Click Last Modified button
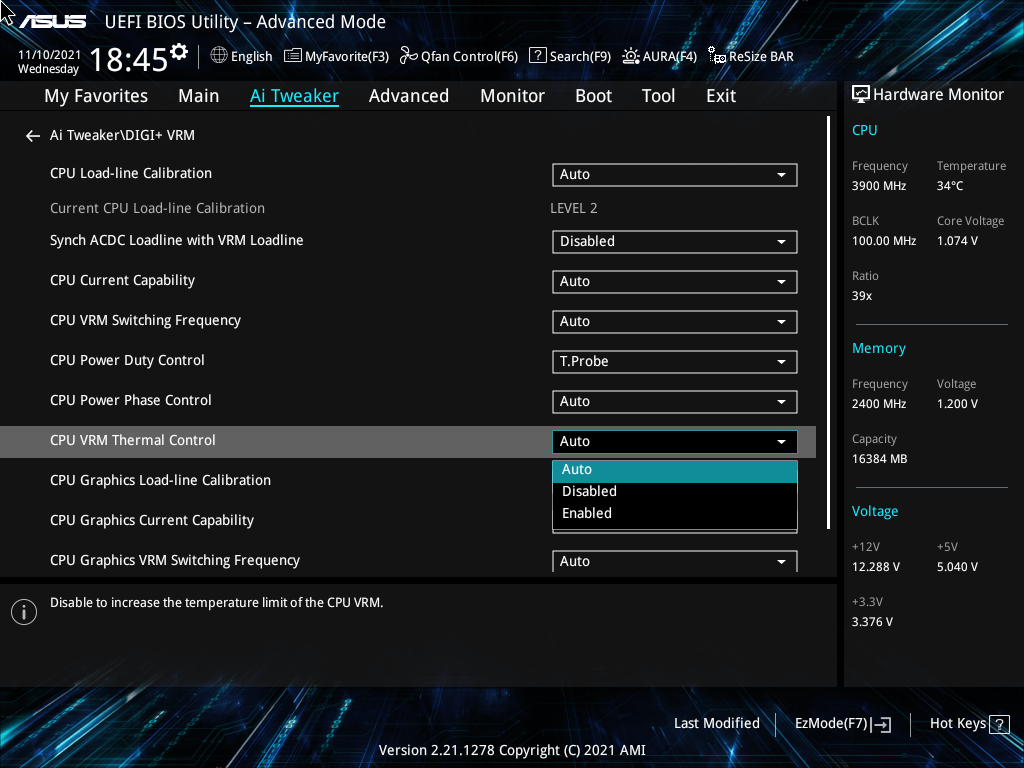The height and width of the screenshot is (768, 1024). click(716, 724)
